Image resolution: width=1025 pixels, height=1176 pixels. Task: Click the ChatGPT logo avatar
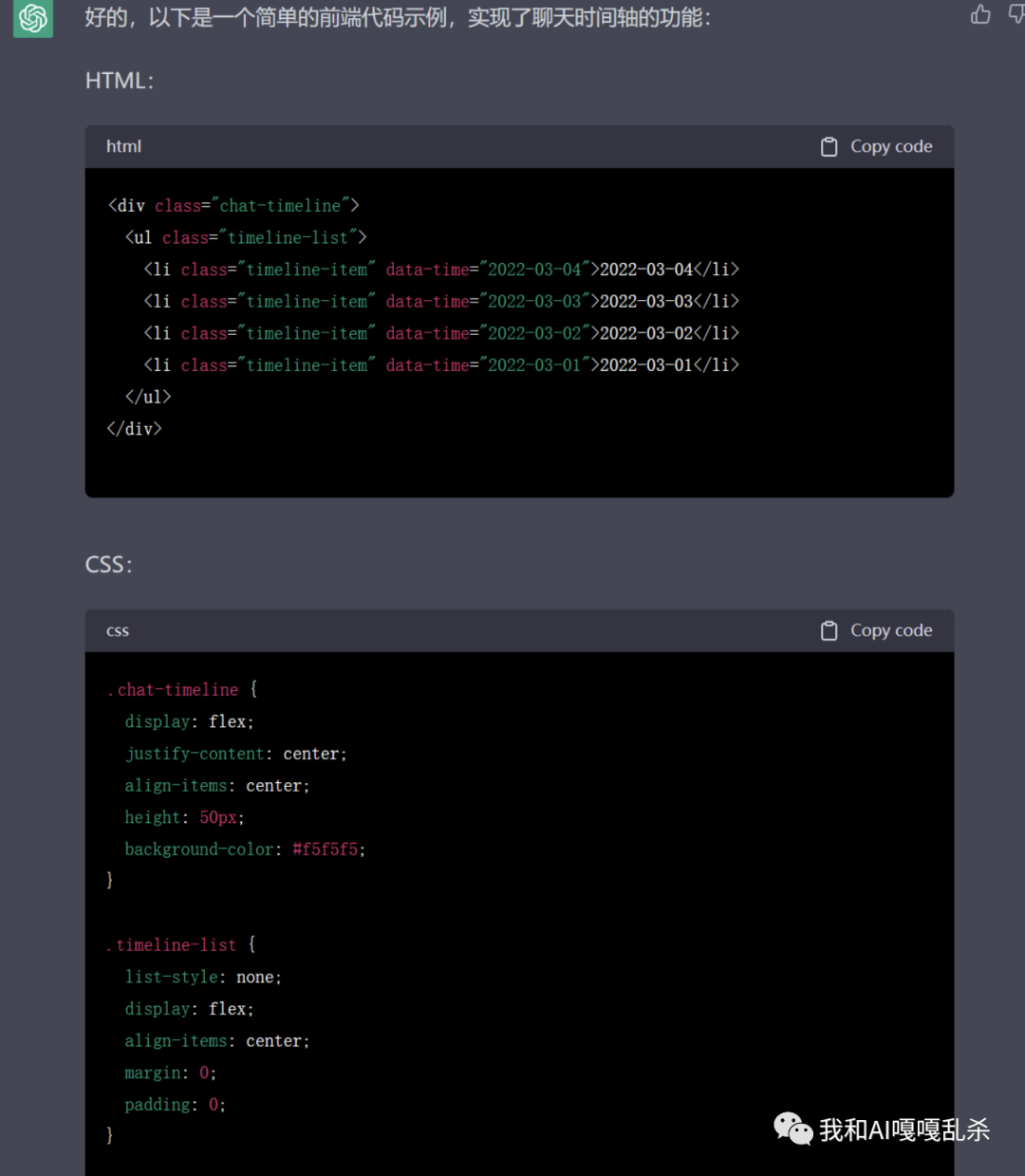coord(32,18)
